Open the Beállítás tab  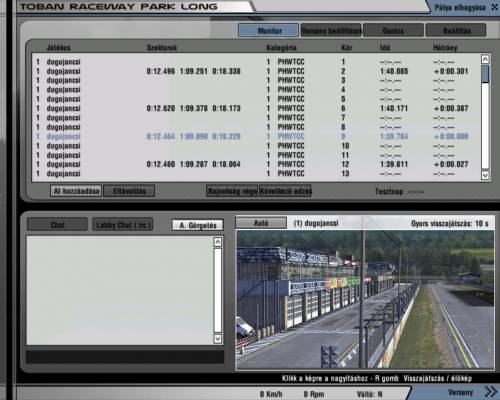[456, 30]
